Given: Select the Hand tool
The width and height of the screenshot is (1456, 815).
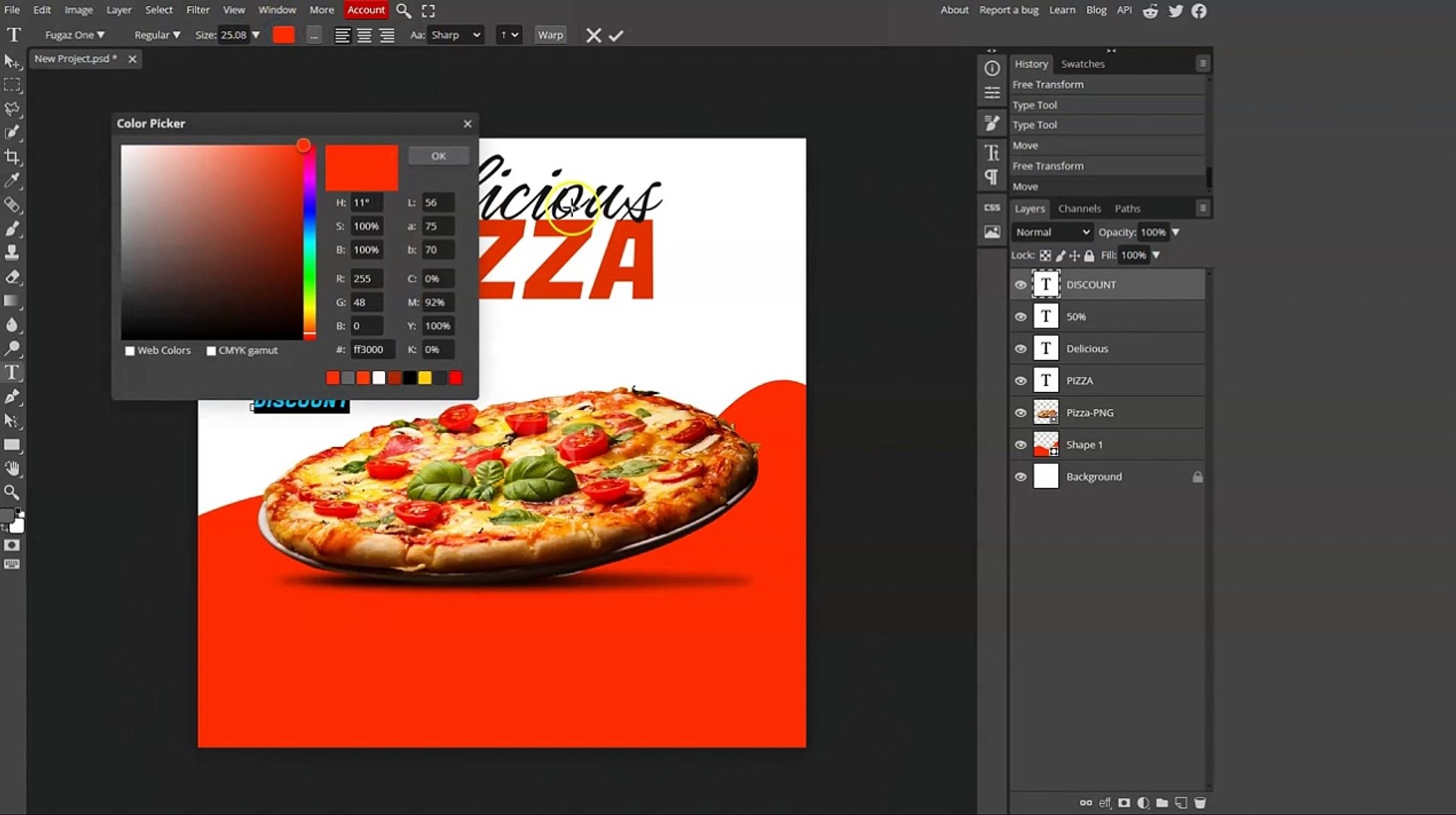Looking at the screenshot, I should 13,469.
